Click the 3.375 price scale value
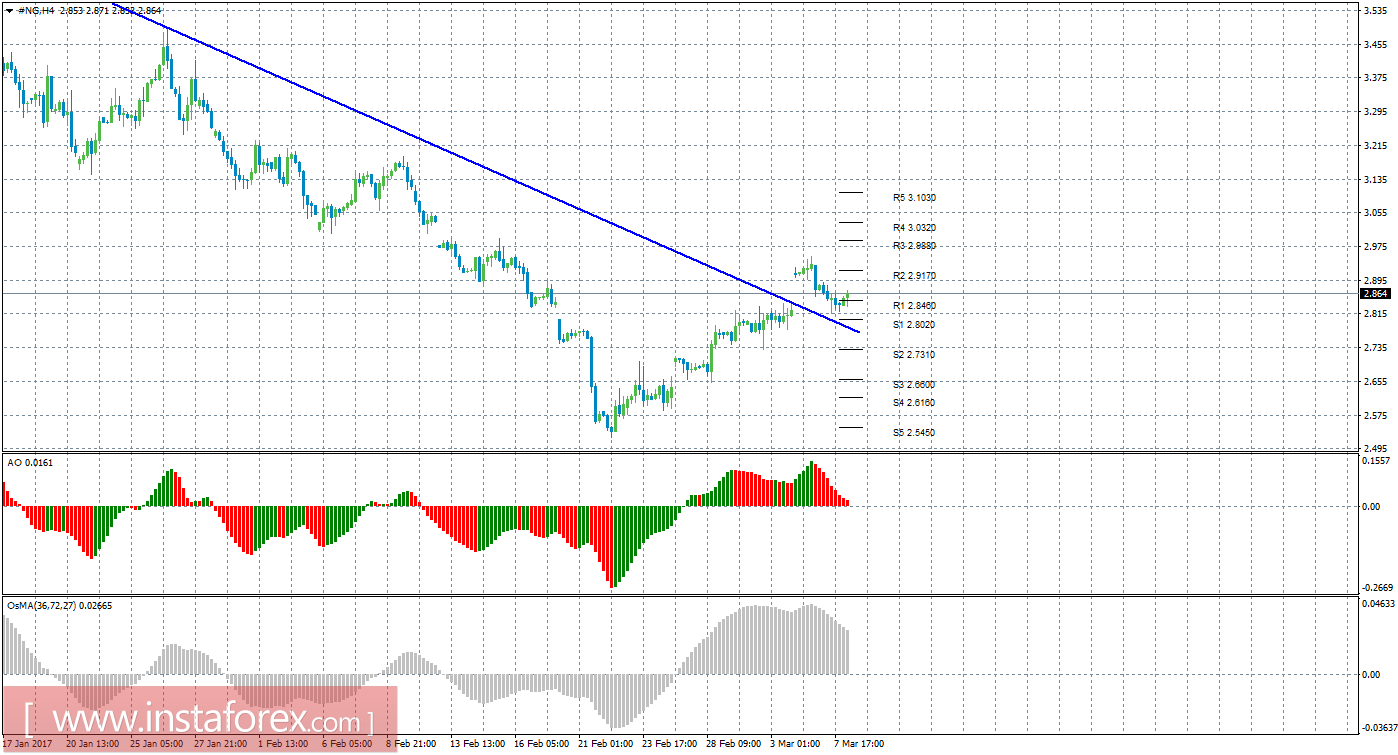The height and width of the screenshot is (755, 1398). click(x=1375, y=77)
